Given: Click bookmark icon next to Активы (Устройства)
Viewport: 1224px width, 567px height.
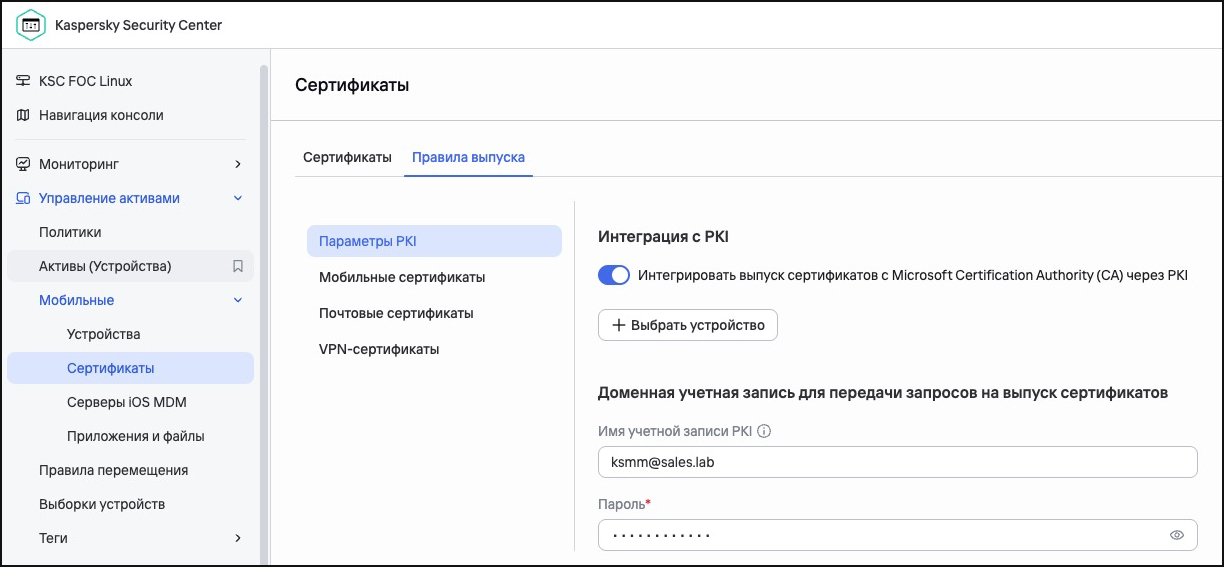Looking at the screenshot, I should click(238, 266).
